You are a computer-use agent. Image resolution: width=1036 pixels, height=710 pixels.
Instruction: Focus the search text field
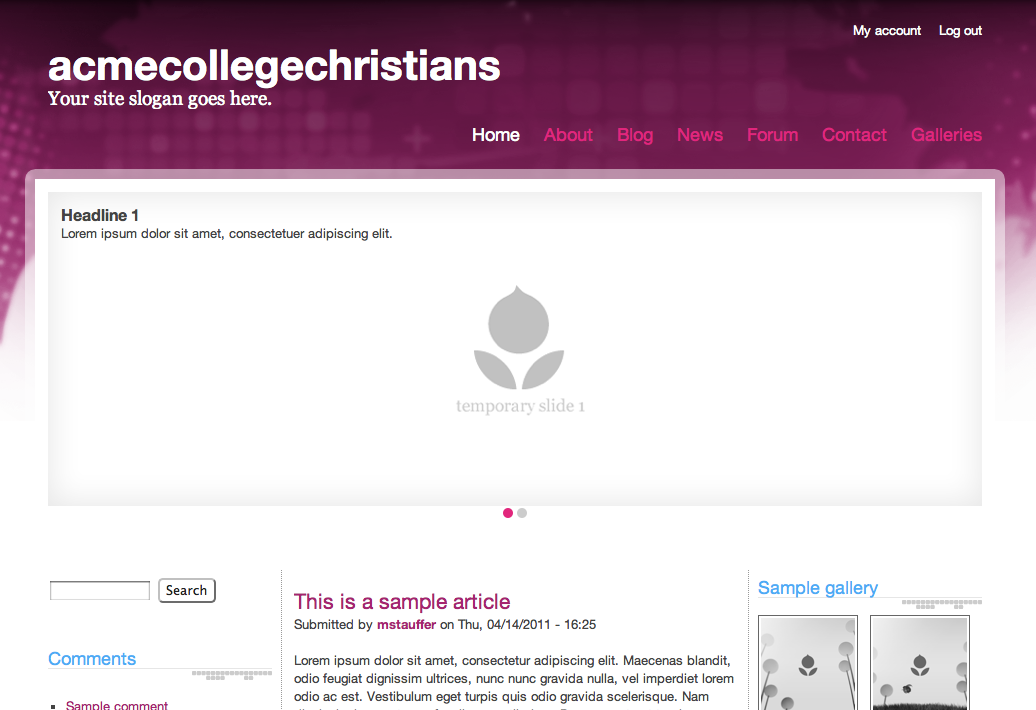100,590
